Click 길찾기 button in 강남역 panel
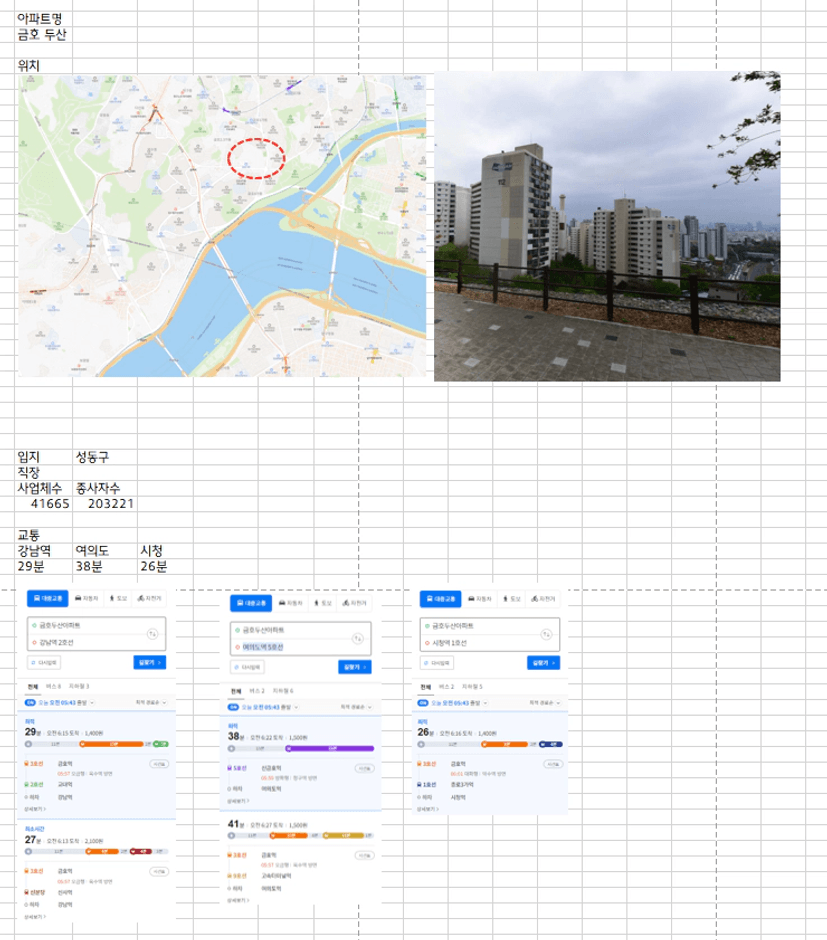Screen dimensions: 827x940 (x=149, y=662)
